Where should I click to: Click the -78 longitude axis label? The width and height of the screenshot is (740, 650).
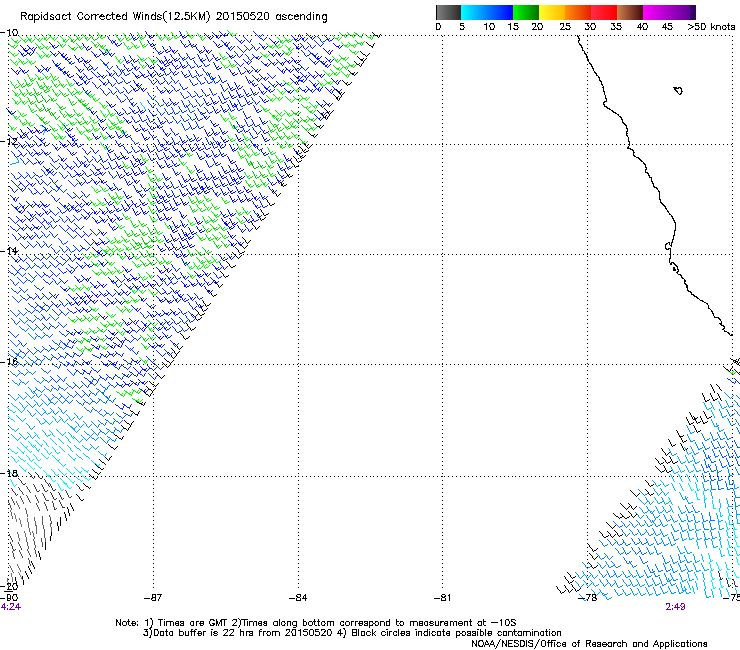click(x=588, y=598)
